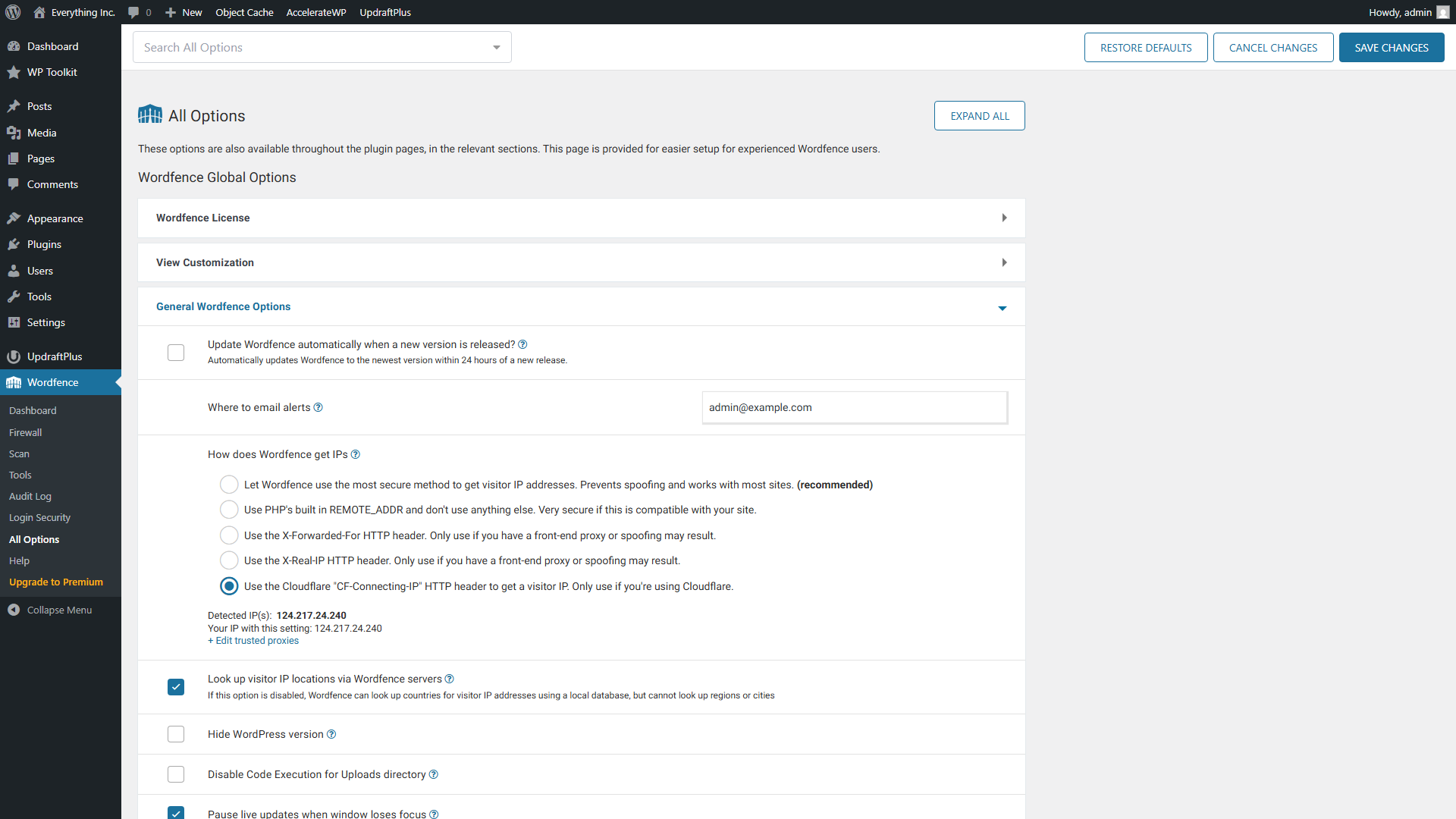Screen dimensions: 1456x819
Task: Open the Edit trusted proxies link
Action: [x=253, y=641]
